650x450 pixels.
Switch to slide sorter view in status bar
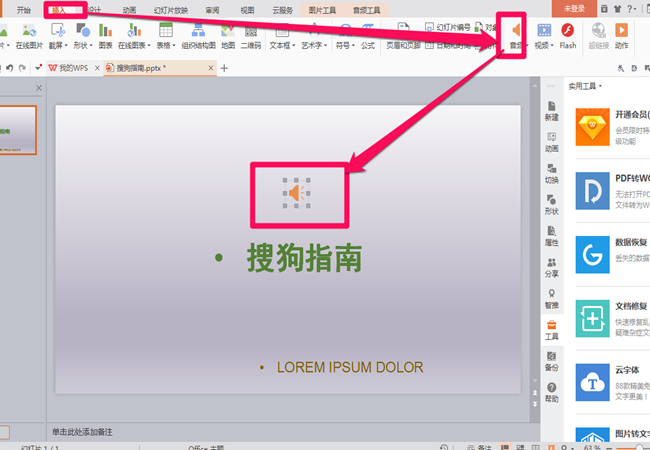pos(520,447)
